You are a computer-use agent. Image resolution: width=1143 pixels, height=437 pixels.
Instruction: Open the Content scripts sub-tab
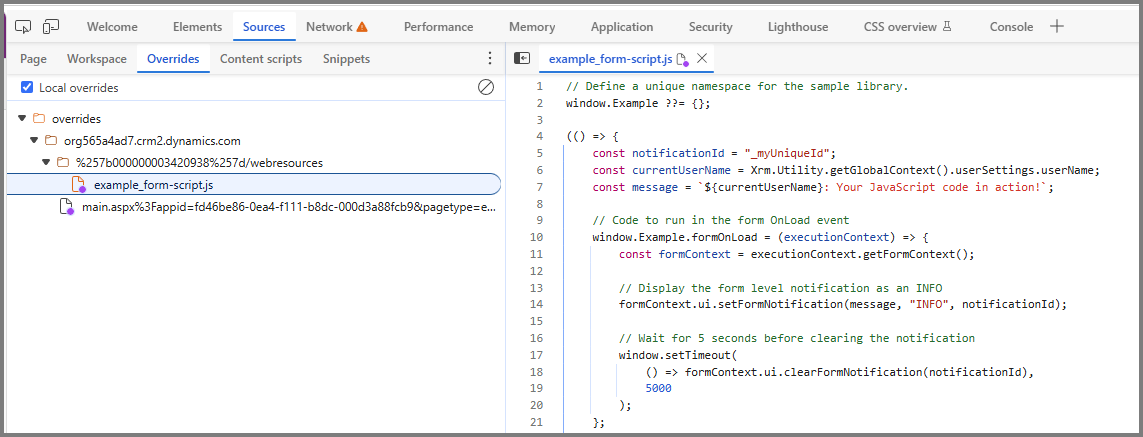point(261,59)
